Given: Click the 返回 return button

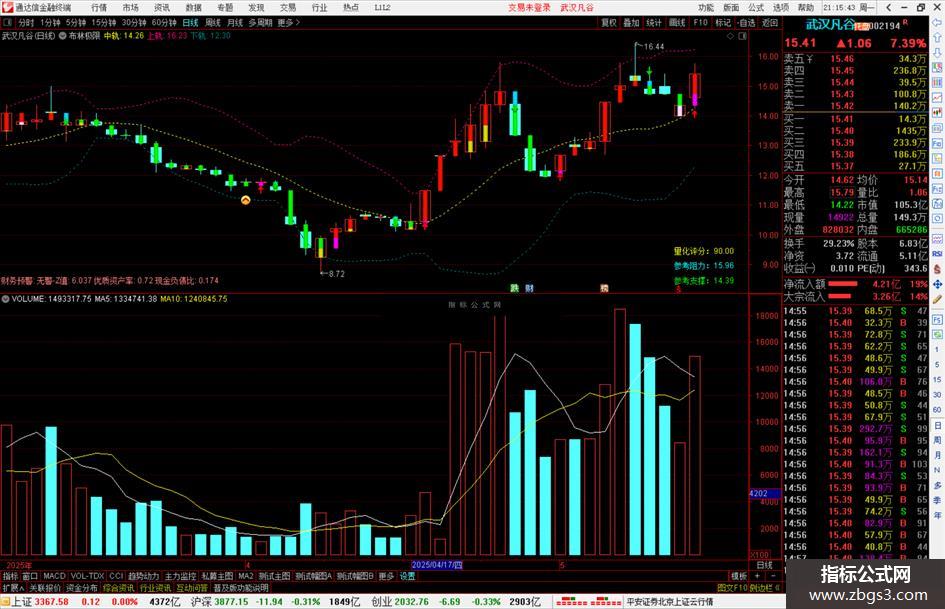Looking at the screenshot, I should point(770,23).
